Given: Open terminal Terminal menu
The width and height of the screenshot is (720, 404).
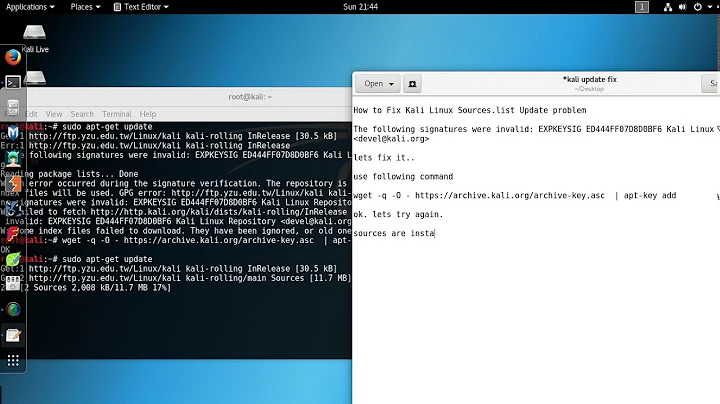Looking at the screenshot, I should tap(117, 114).
